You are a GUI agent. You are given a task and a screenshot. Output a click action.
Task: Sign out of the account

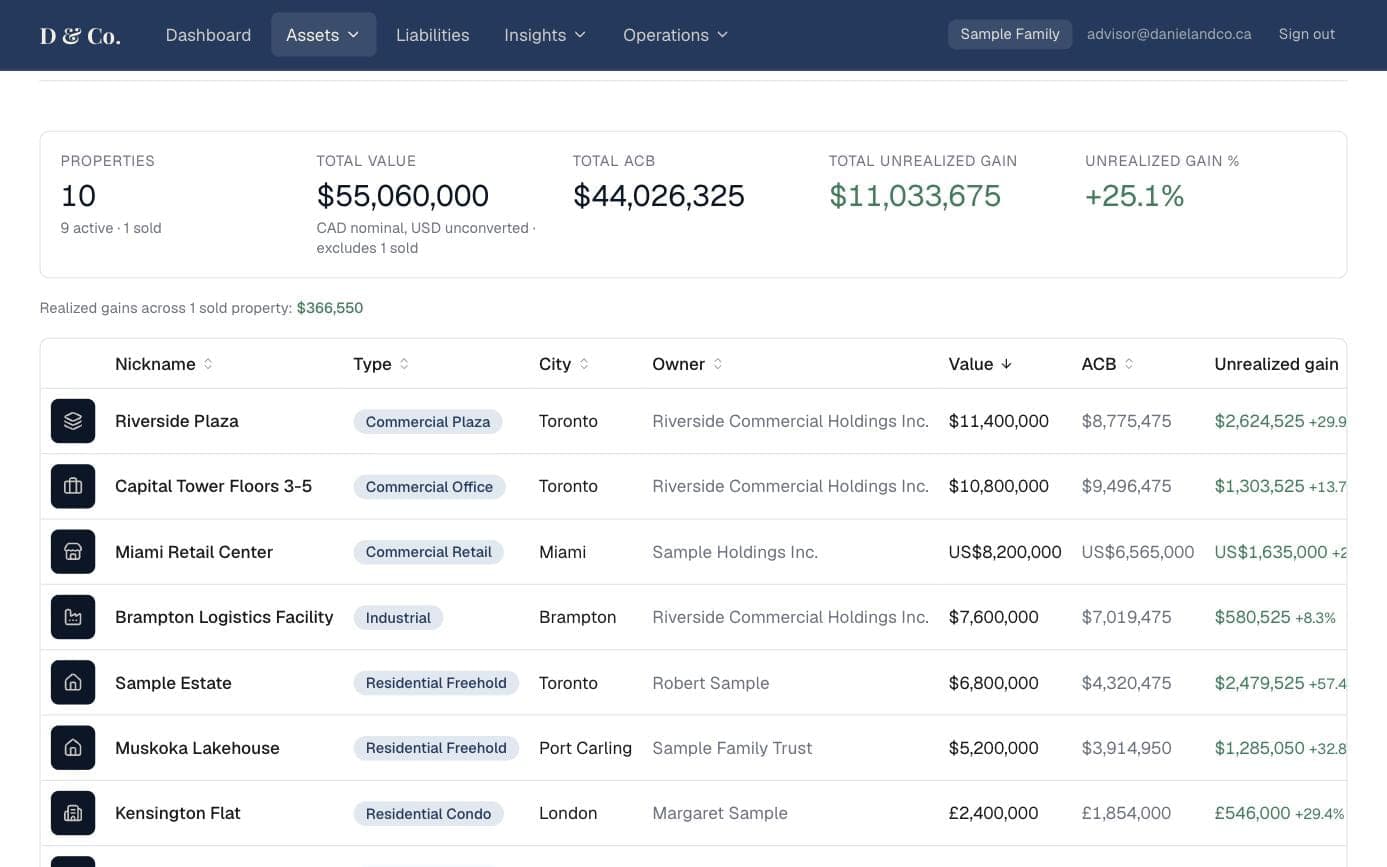point(1306,34)
